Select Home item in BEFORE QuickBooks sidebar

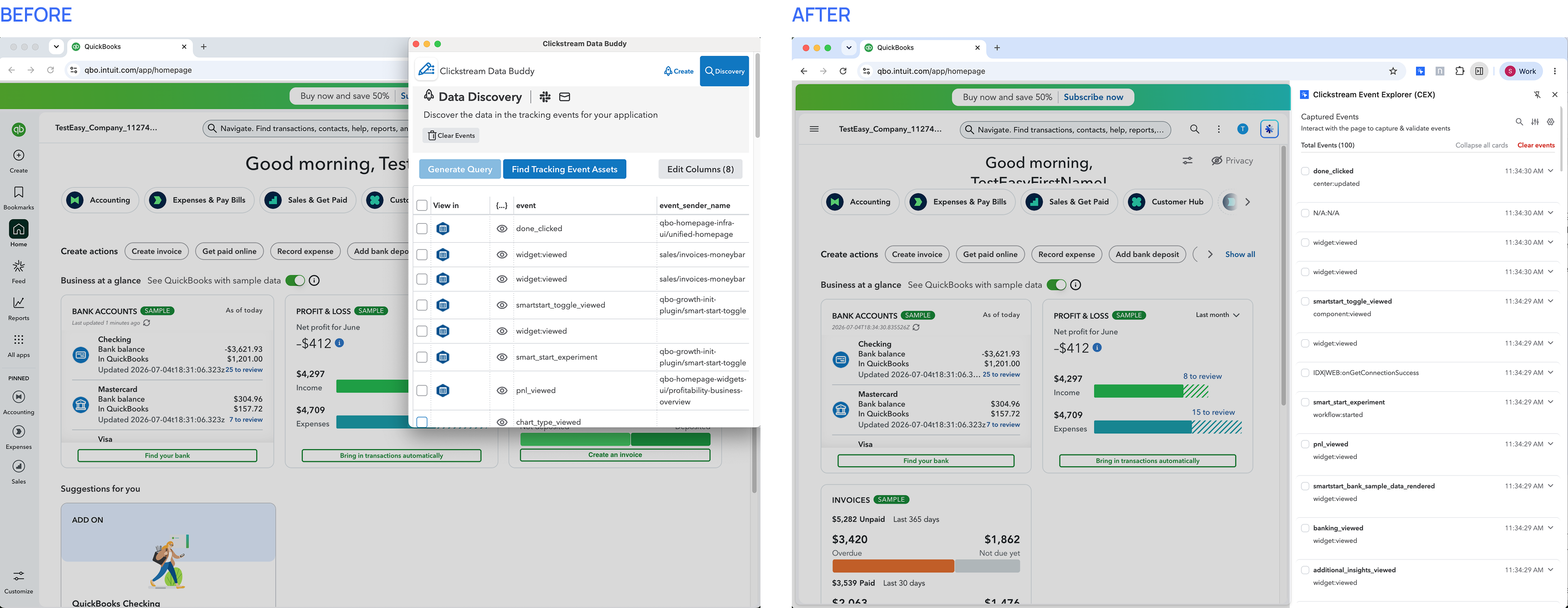pyautogui.click(x=19, y=234)
